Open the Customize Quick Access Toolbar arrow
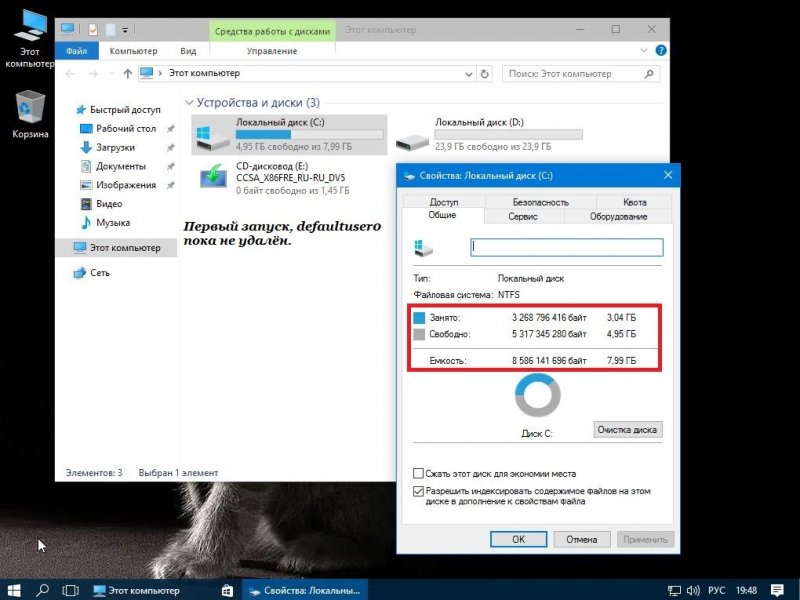 click(125, 30)
